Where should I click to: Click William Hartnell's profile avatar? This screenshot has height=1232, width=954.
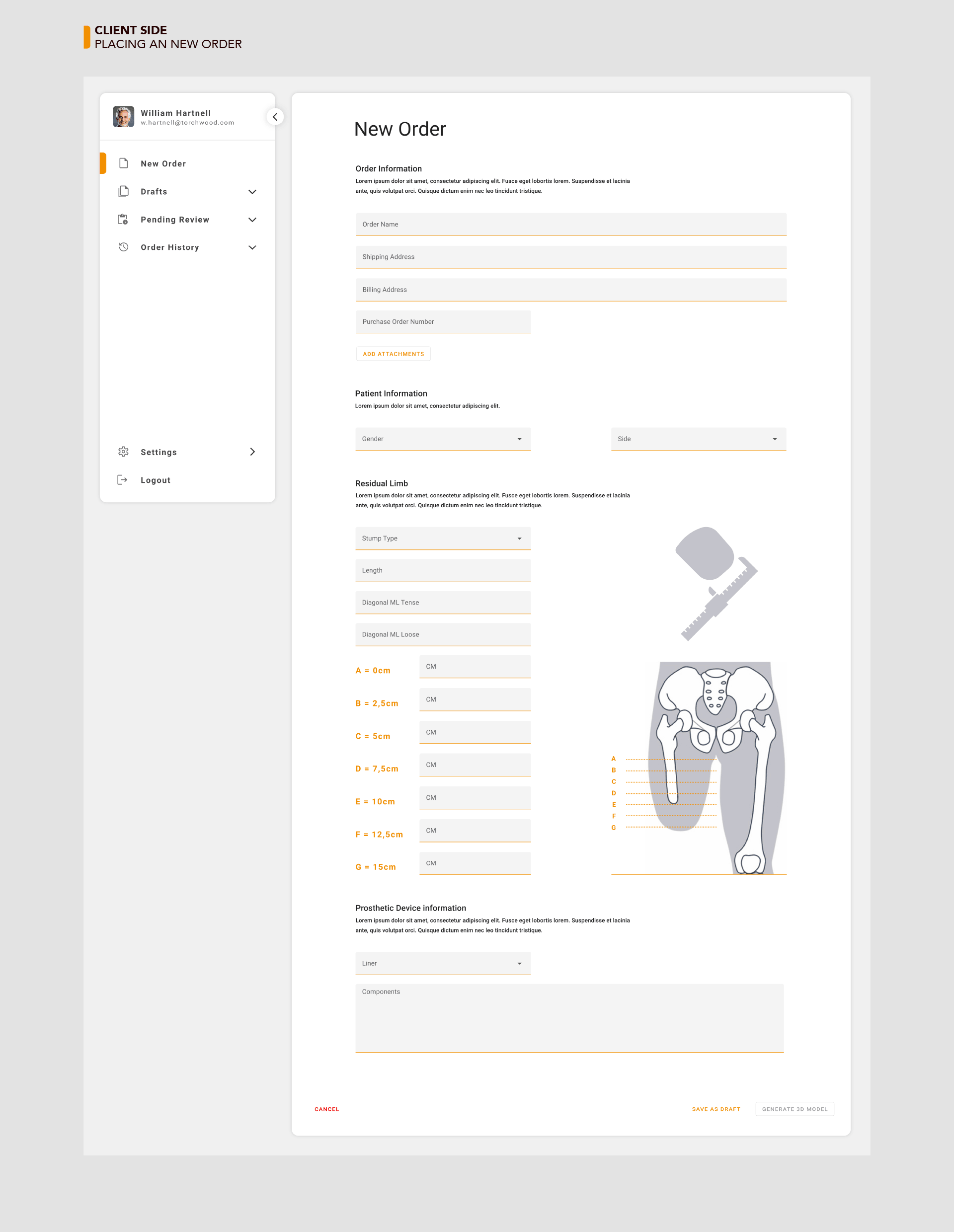coord(124,117)
